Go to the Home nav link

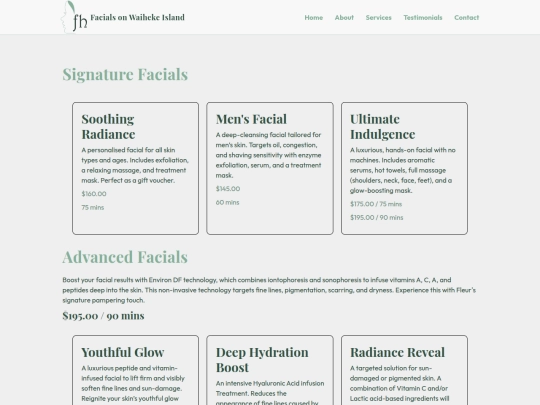pyautogui.click(x=313, y=18)
